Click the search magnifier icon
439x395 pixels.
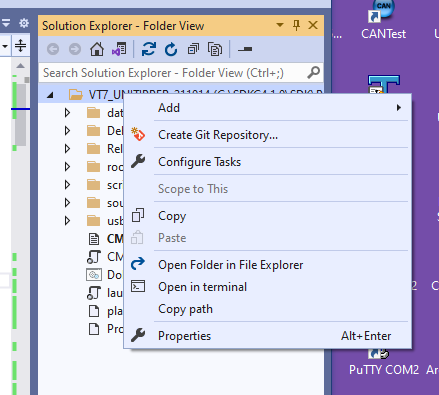tap(313, 73)
